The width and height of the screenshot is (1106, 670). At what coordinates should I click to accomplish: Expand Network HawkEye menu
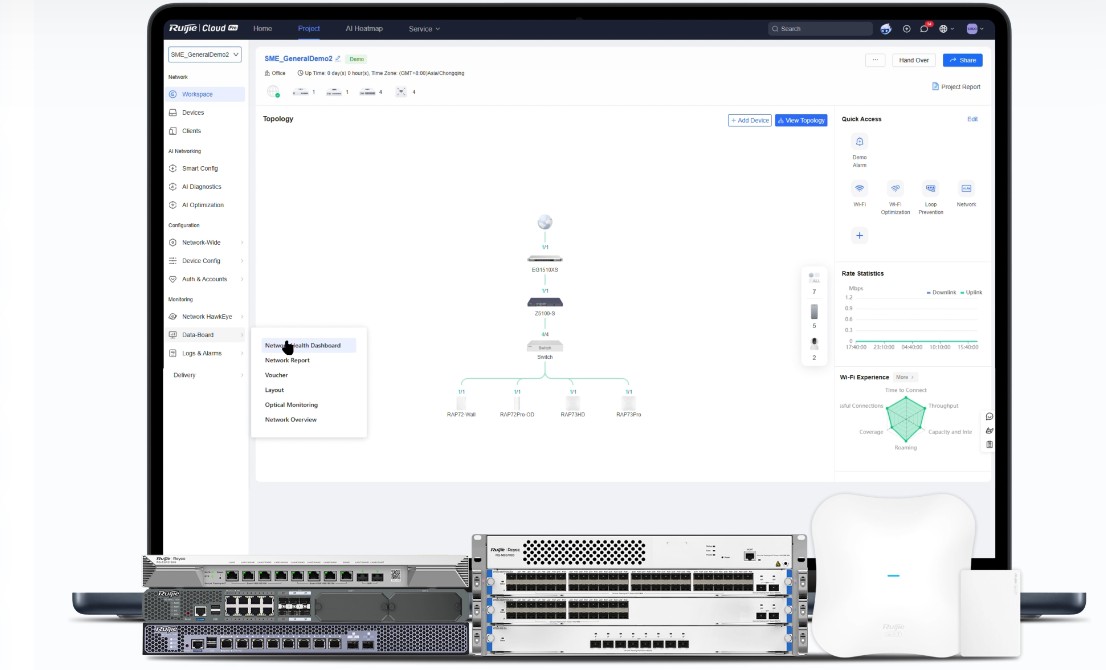[x=205, y=317]
